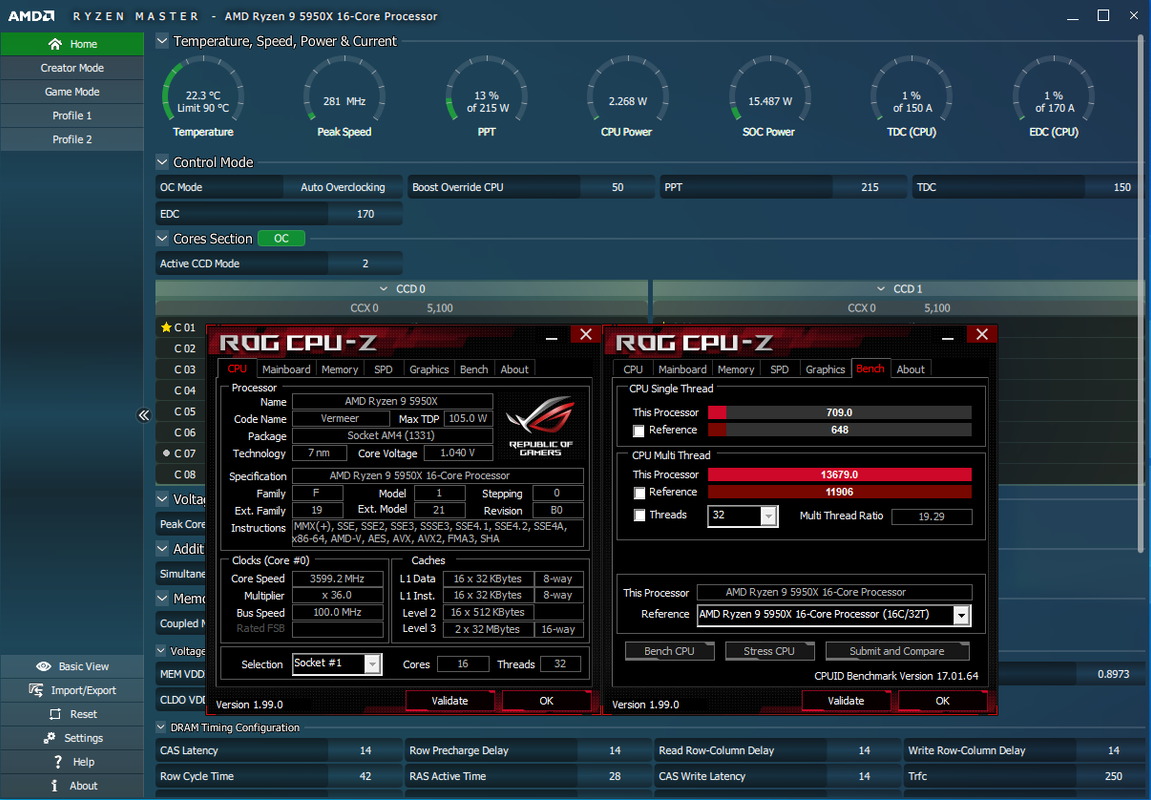Image resolution: width=1151 pixels, height=800 pixels.
Task: Click the Import/Export icon
Action: [x=36, y=690]
